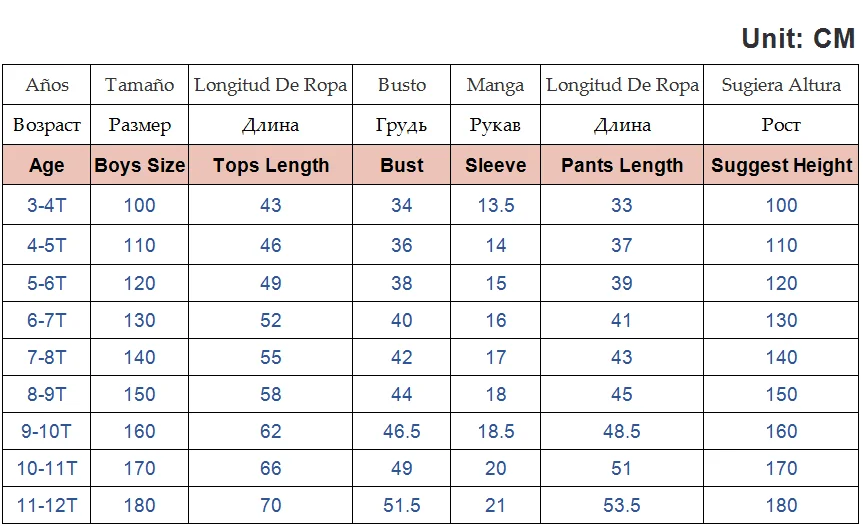Click the 'Age' column header
Image resolution: width=863 pixels, height=526 pixels.
47,166
